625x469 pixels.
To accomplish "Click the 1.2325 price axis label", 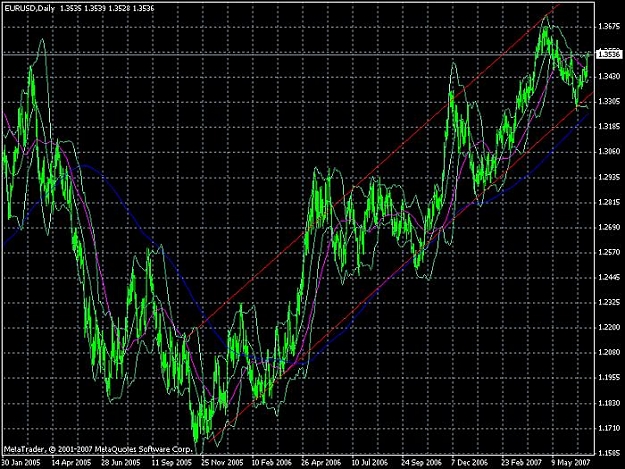I will pos(610,302).
